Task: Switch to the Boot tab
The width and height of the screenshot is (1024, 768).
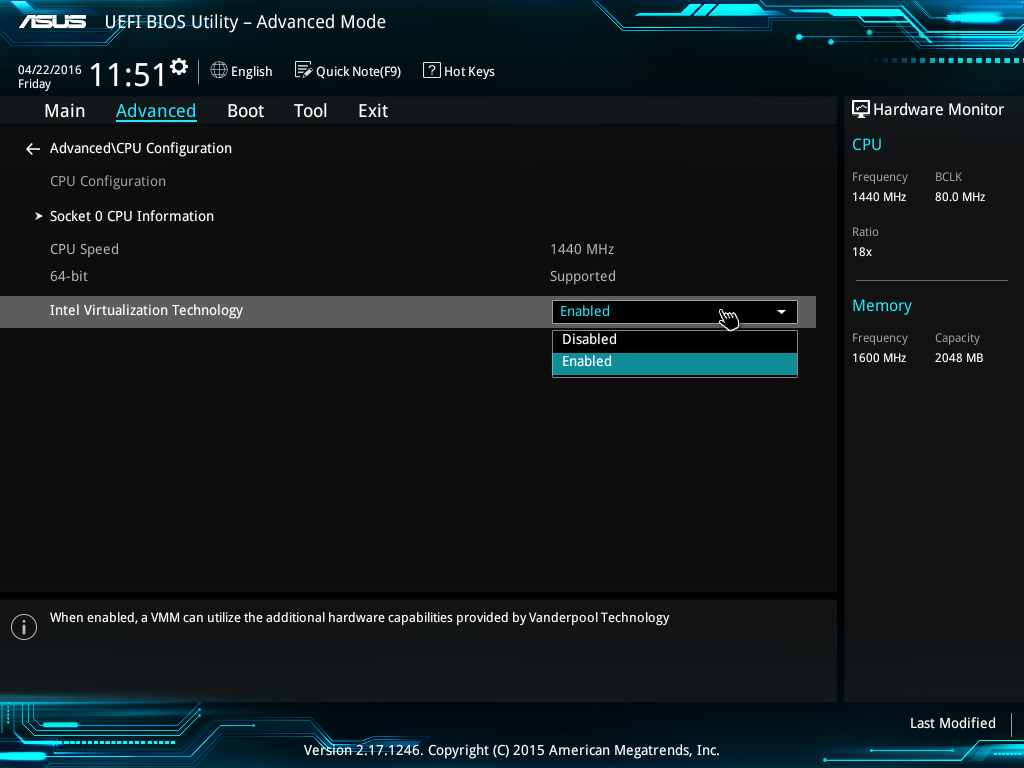Action: point(246,111)
